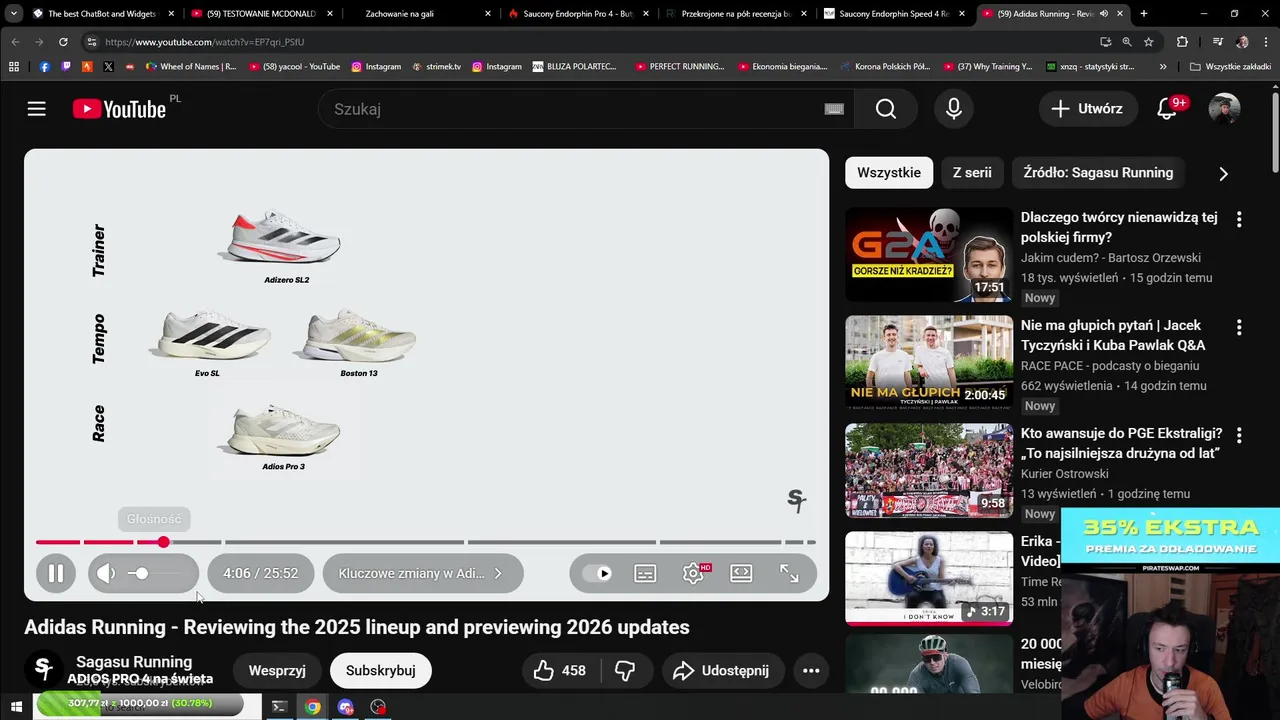Open Sagasu Running channel avatar

[x=43, y=669]
